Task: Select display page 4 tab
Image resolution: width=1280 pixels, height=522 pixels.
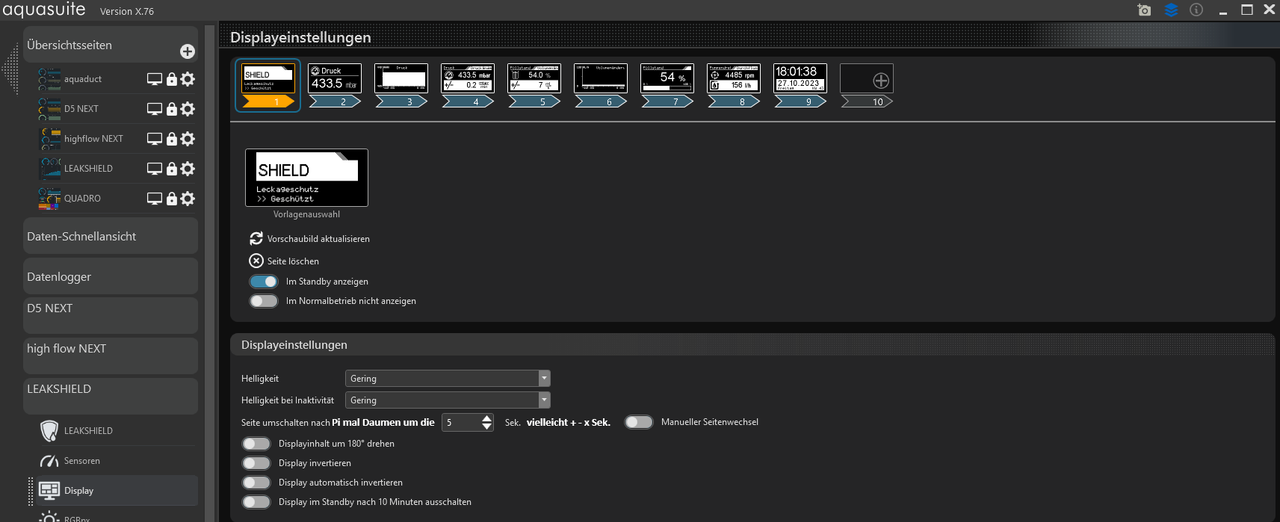Action: pyautogui.click(x=468, y=86)
